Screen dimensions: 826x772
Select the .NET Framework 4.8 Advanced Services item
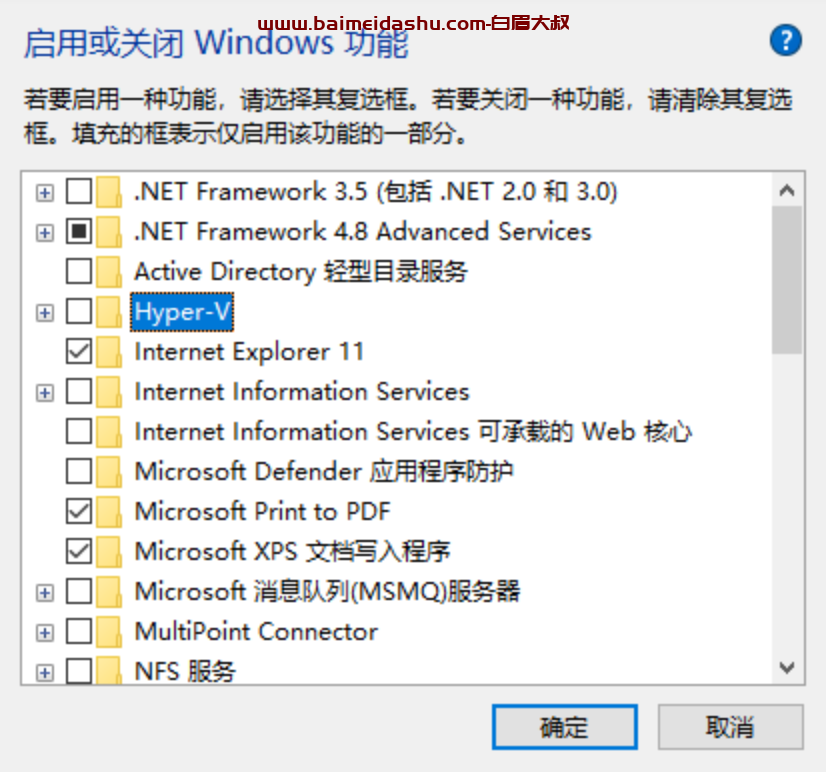click(x=362, y=232)
